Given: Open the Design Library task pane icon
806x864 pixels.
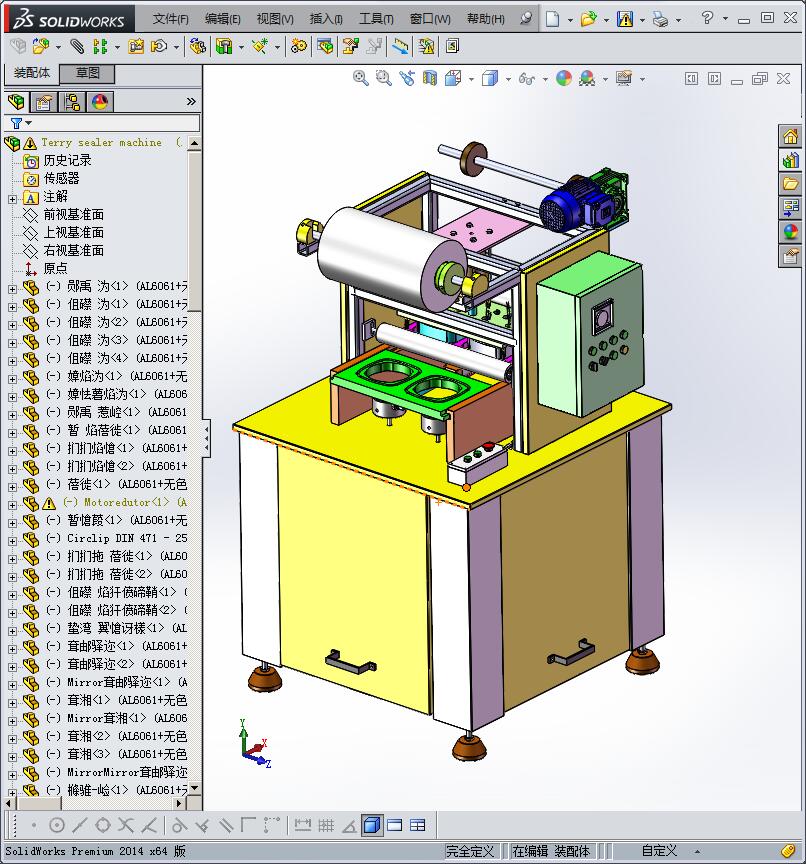Looking at the screenshot, I should click(791, 160).
